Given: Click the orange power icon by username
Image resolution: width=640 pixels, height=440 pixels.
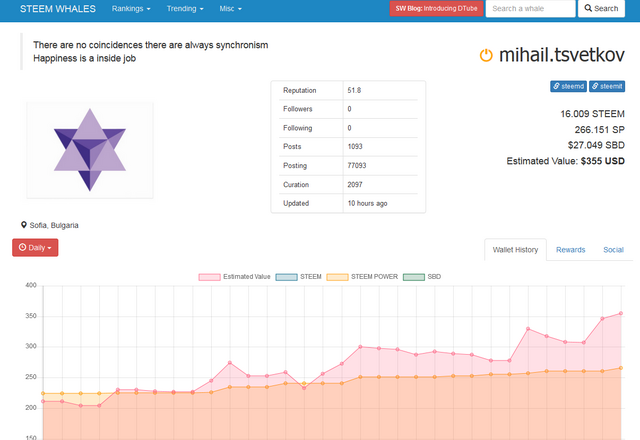Looking at the screenshot, I should click(x=486, y=55).
